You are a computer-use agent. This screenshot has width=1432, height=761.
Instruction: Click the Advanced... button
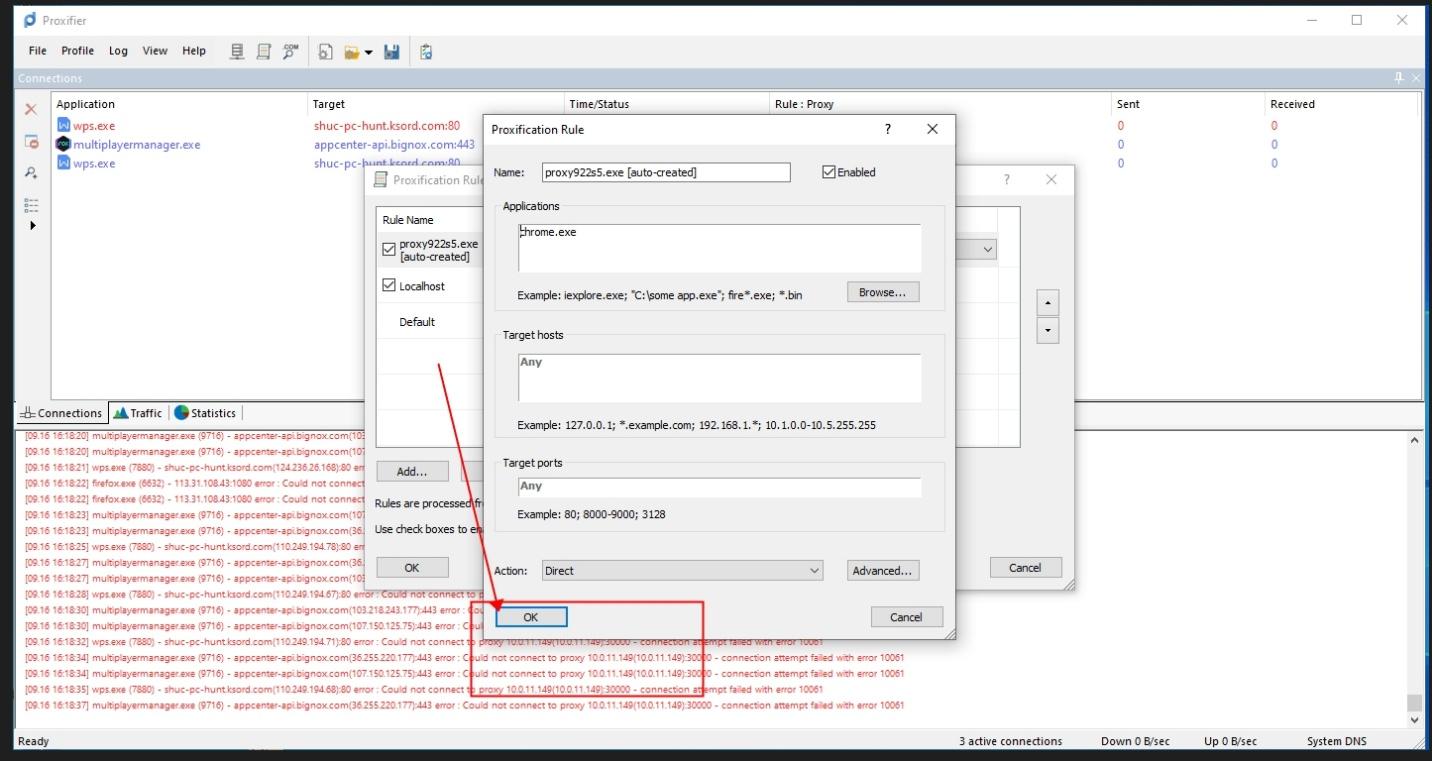[x=882, y=570]
